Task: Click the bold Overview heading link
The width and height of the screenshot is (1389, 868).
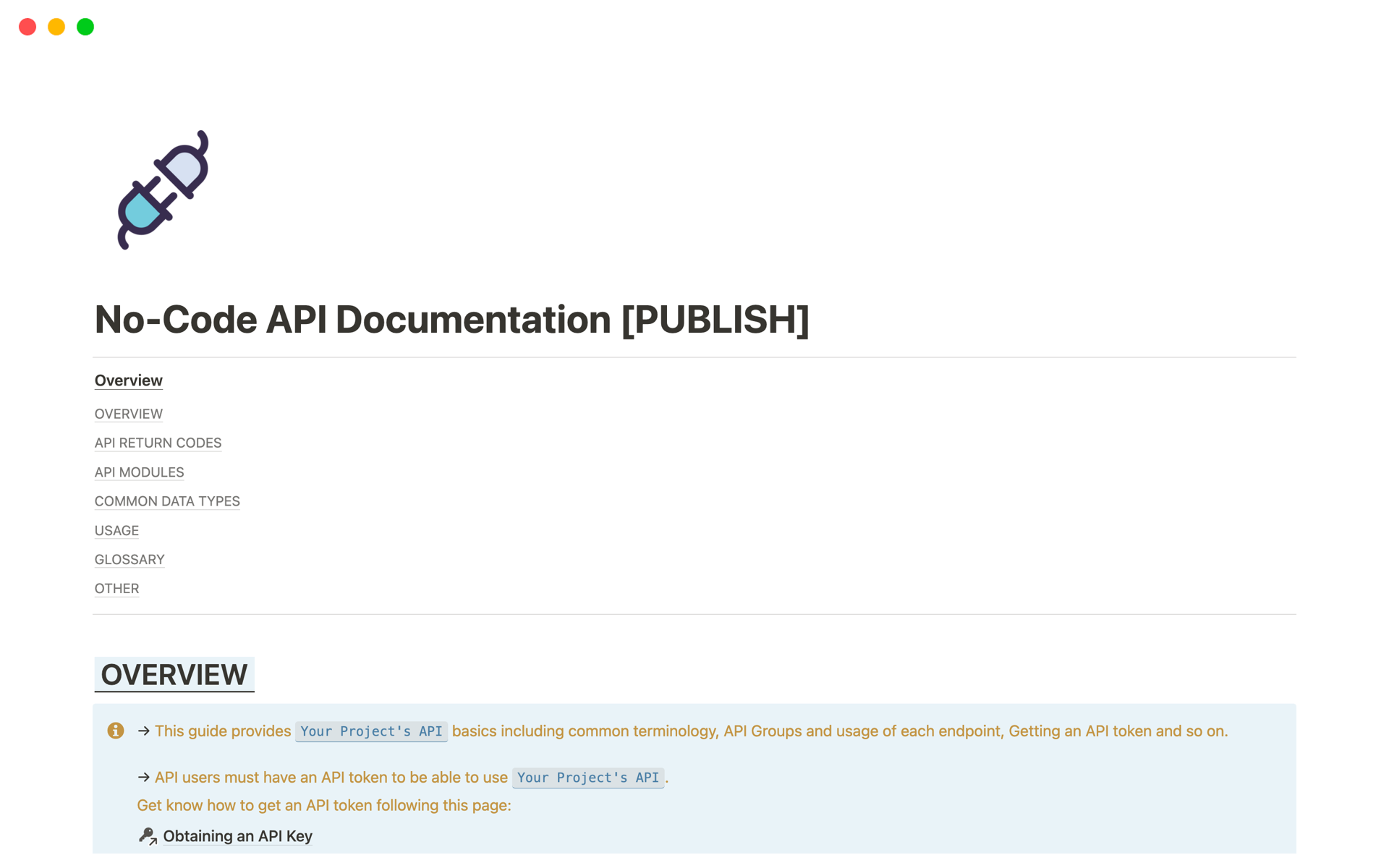Action: pyautogui.click(x=128, y=380)
